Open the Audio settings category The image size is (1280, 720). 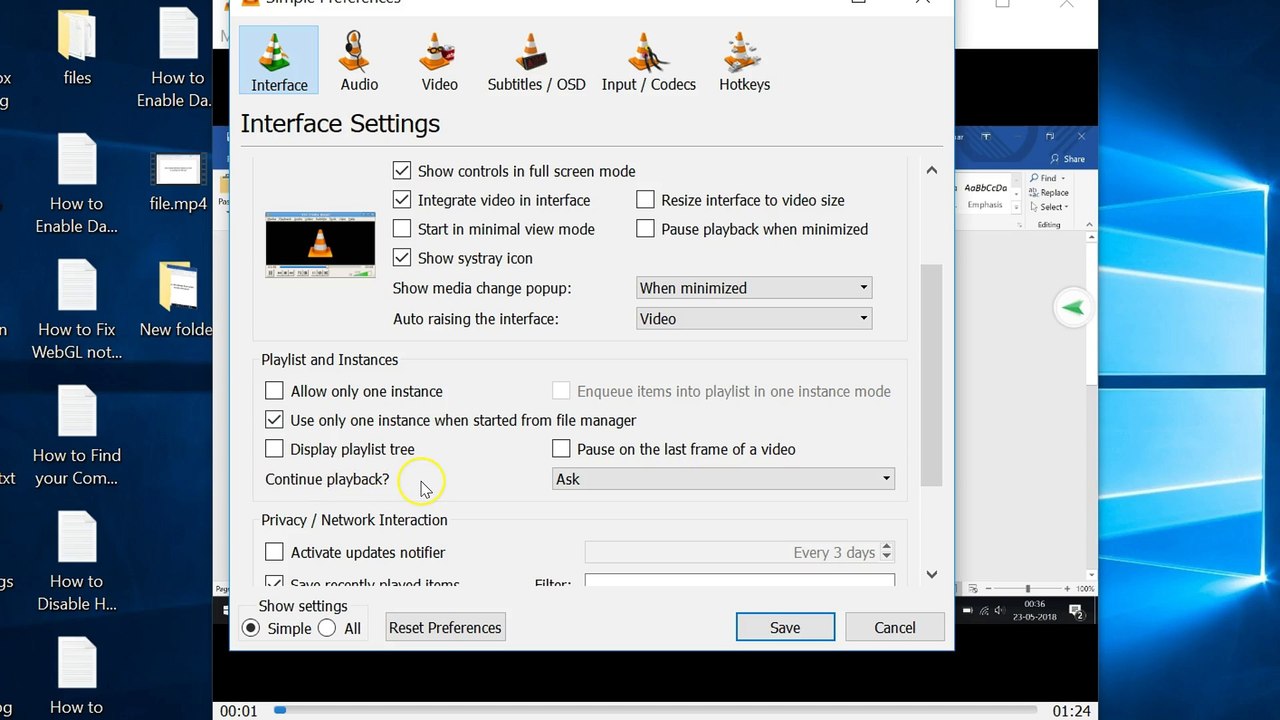coord(359,60)
